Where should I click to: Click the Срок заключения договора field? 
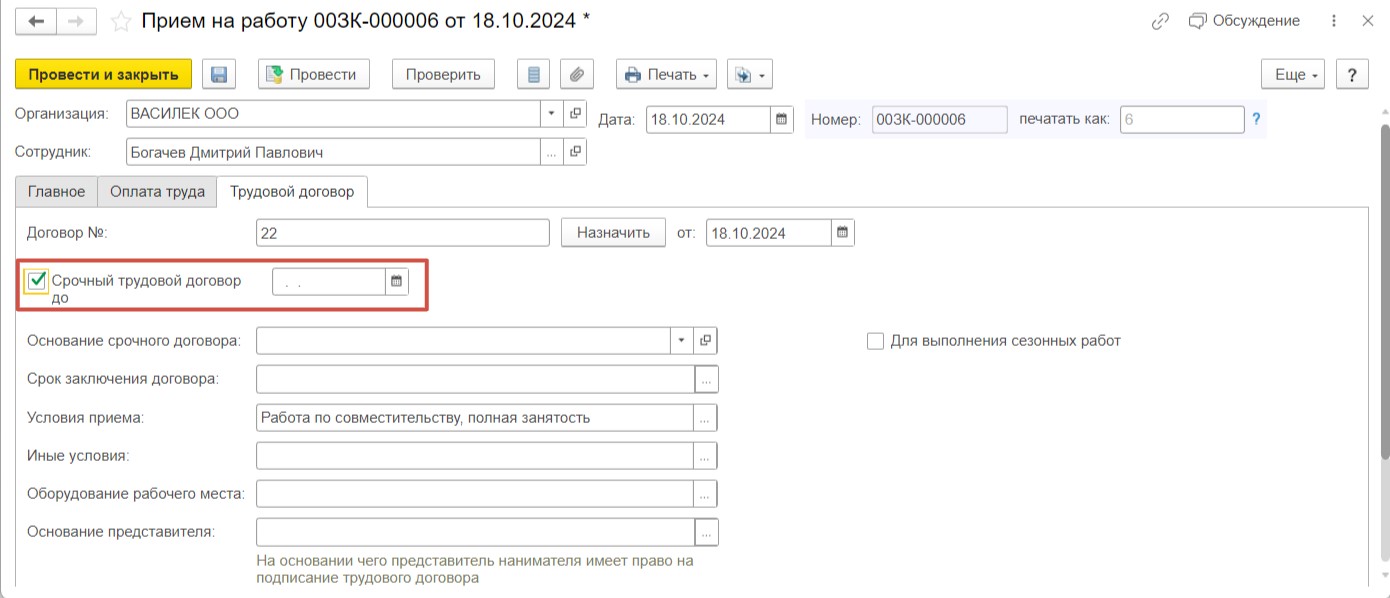coord(476,379)
